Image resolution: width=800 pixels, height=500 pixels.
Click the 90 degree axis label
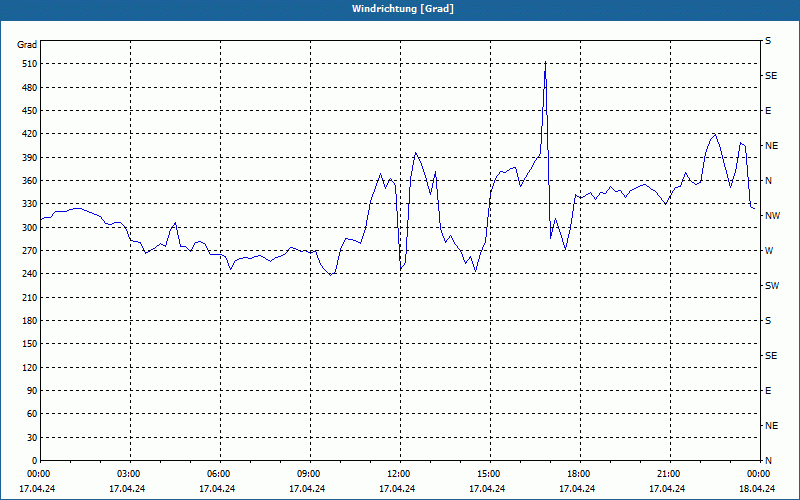pyautogui.click(x=32, y=391)
